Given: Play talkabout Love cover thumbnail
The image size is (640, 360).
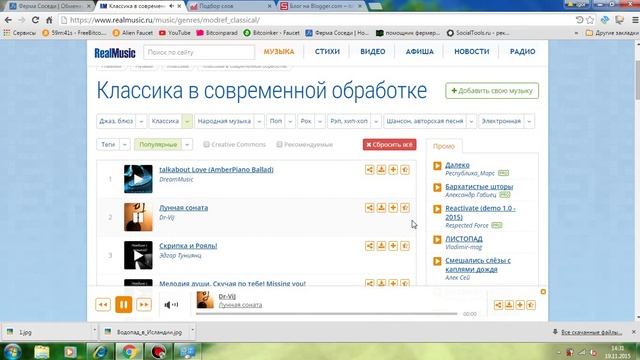Looking at the screenshot, I should pos(138,179).
